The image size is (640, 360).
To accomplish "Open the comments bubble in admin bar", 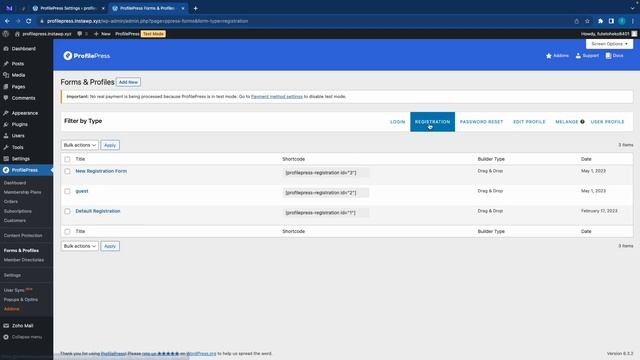I will click(80, 34).
